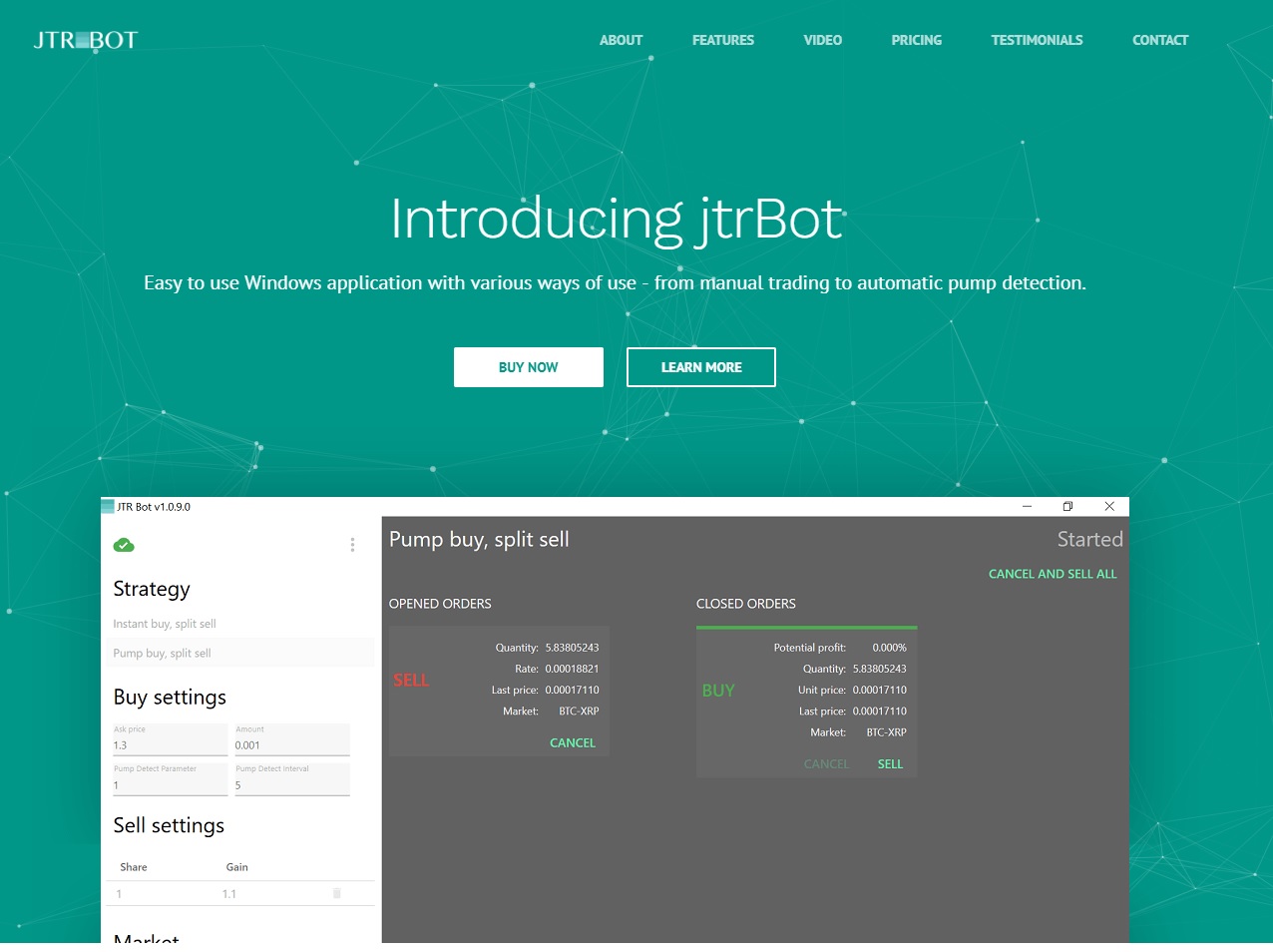Open the Video nav link
Viewport: 1273px width, 952px height.
(x=823, y=40)
